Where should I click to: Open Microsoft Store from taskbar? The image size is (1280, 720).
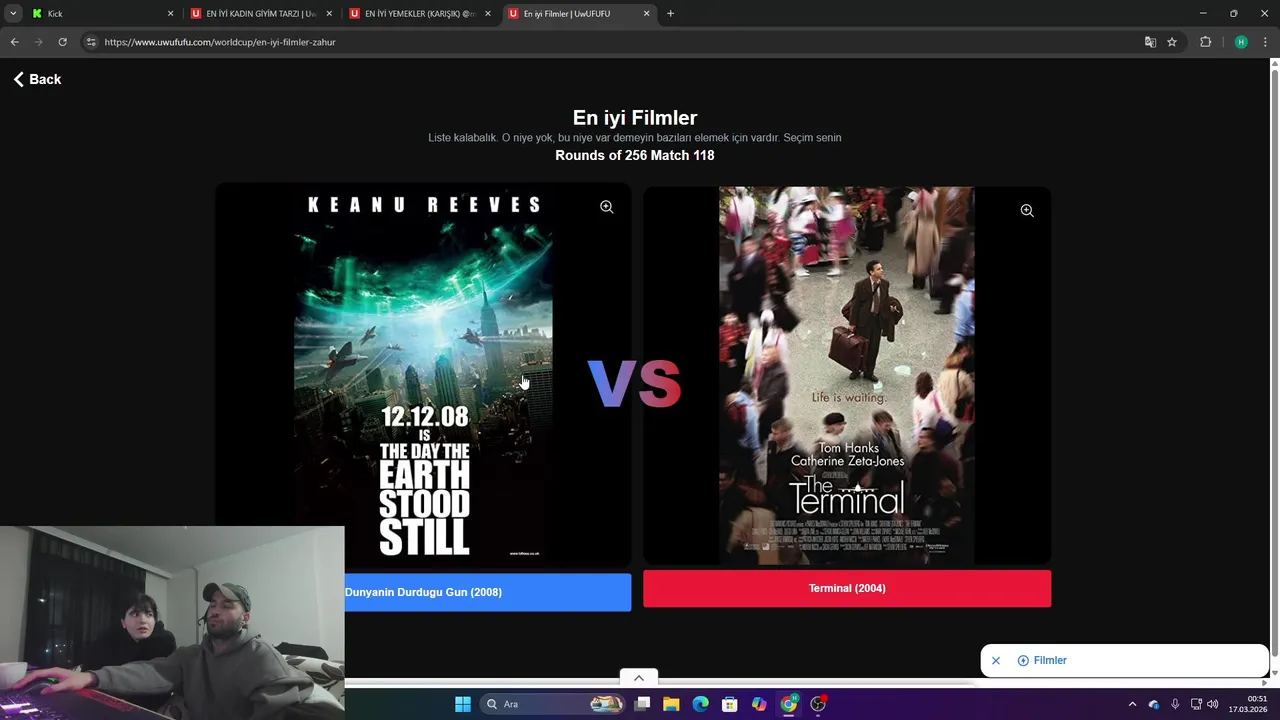730,704
